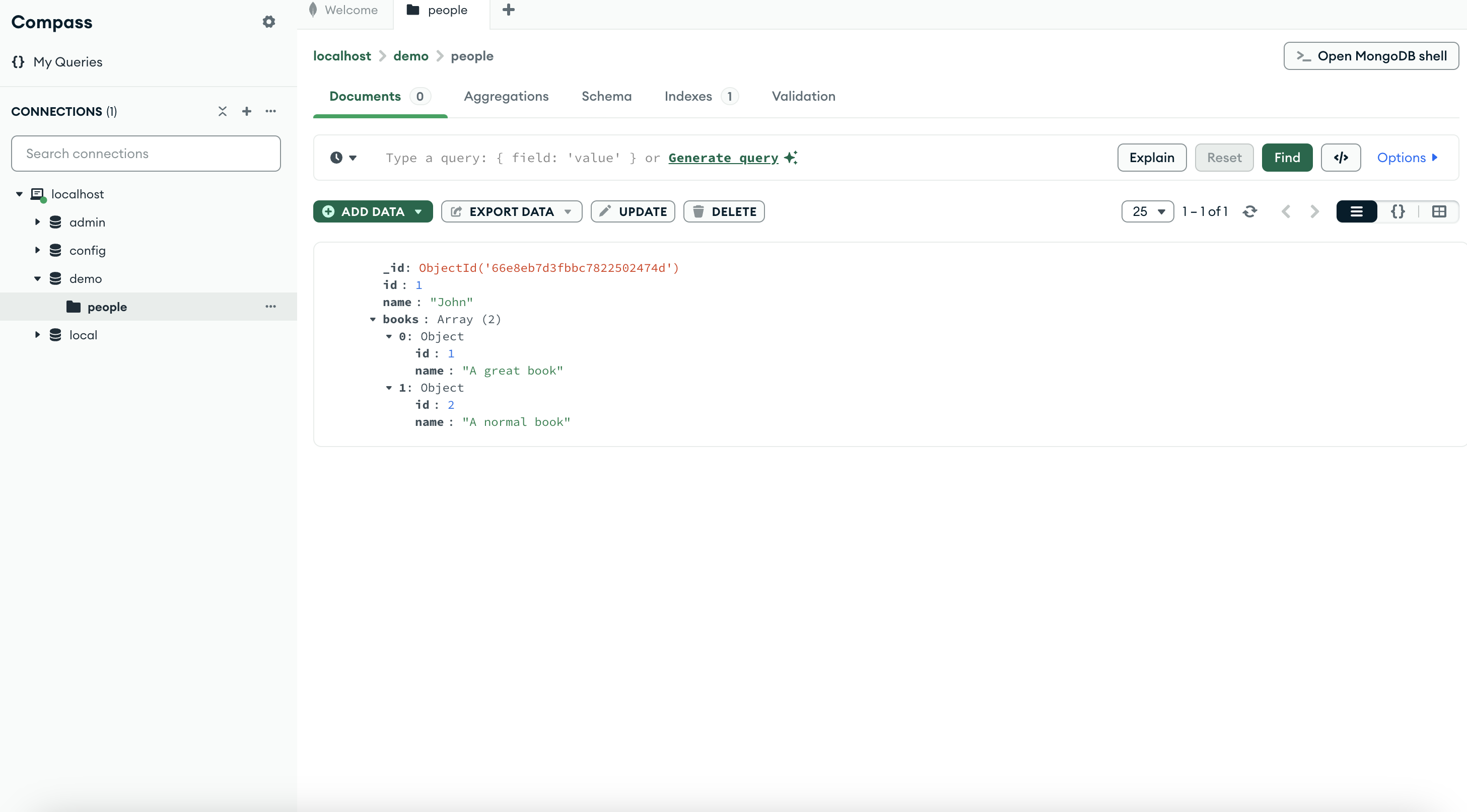Image resolution: width=1467 pixels, height=812 pixels.
Task: Open query history clock menu
Action: pos(343,158)
